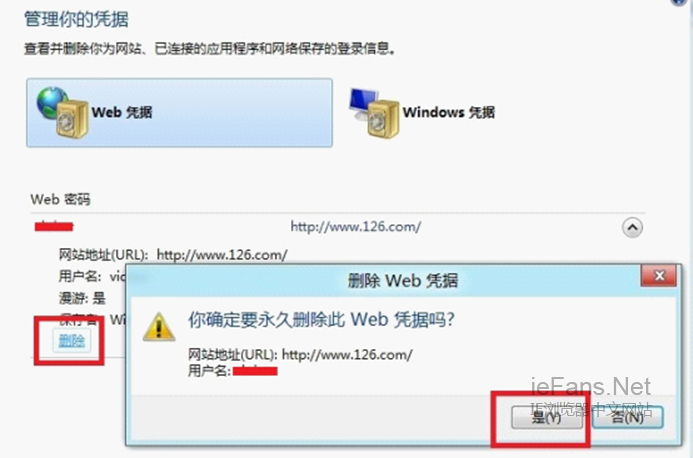The image size is (693, 458).
Task: Select the Web 凭据 tab tile
Action: (x=179, y=113)
